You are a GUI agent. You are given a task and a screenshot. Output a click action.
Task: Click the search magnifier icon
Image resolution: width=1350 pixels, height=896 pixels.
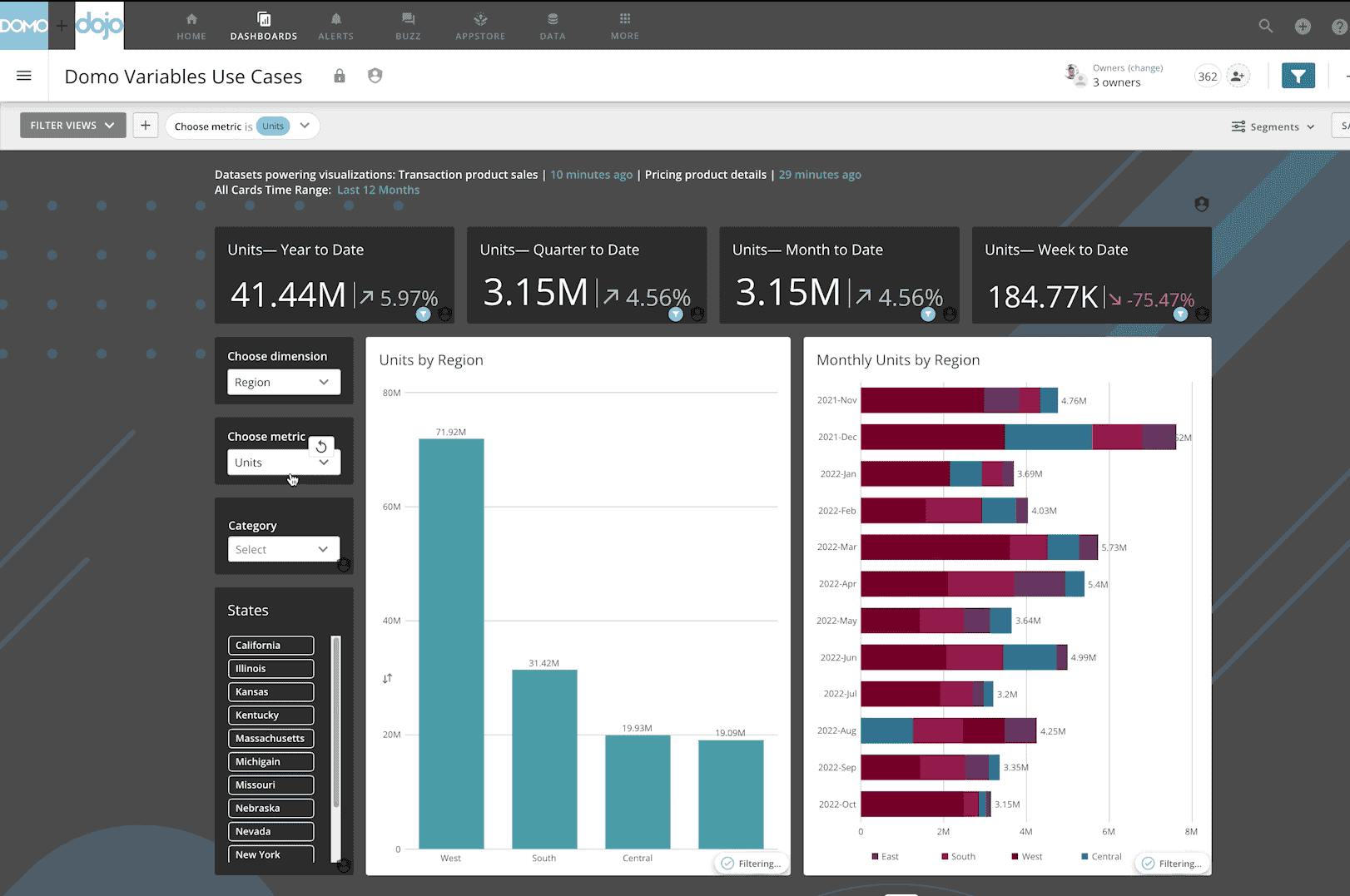1266,26
